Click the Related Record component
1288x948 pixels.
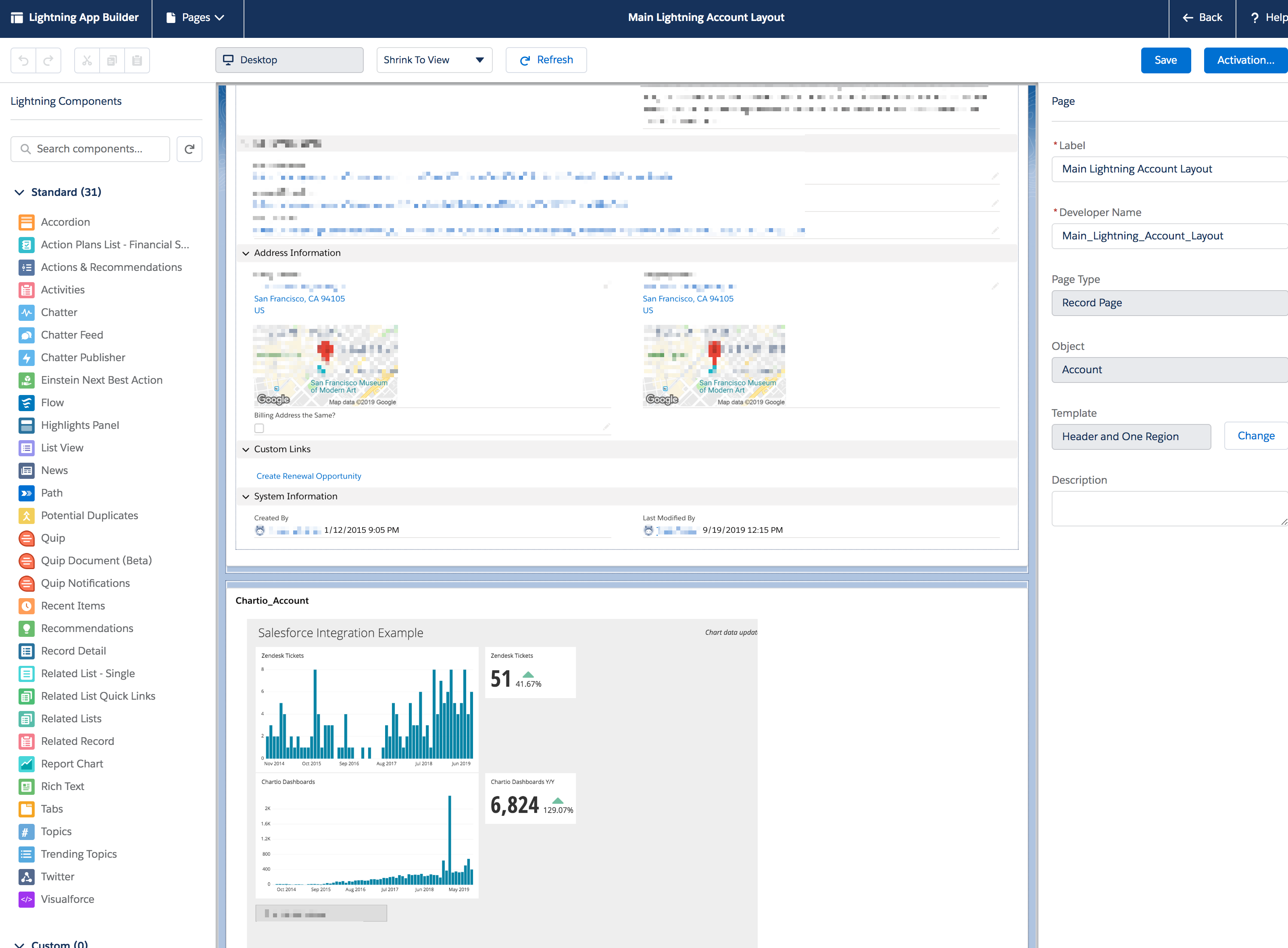(77, 741)
